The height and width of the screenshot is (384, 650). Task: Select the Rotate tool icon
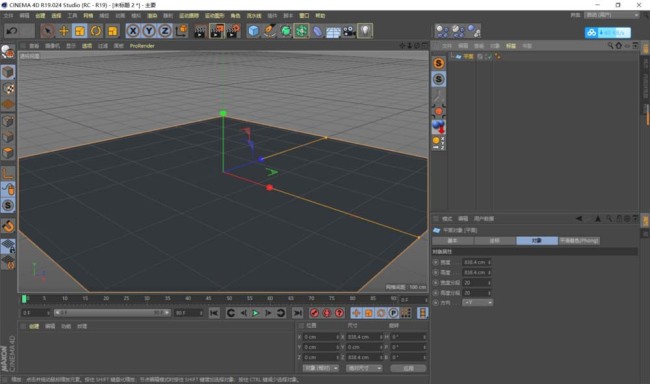pos(96,31)
